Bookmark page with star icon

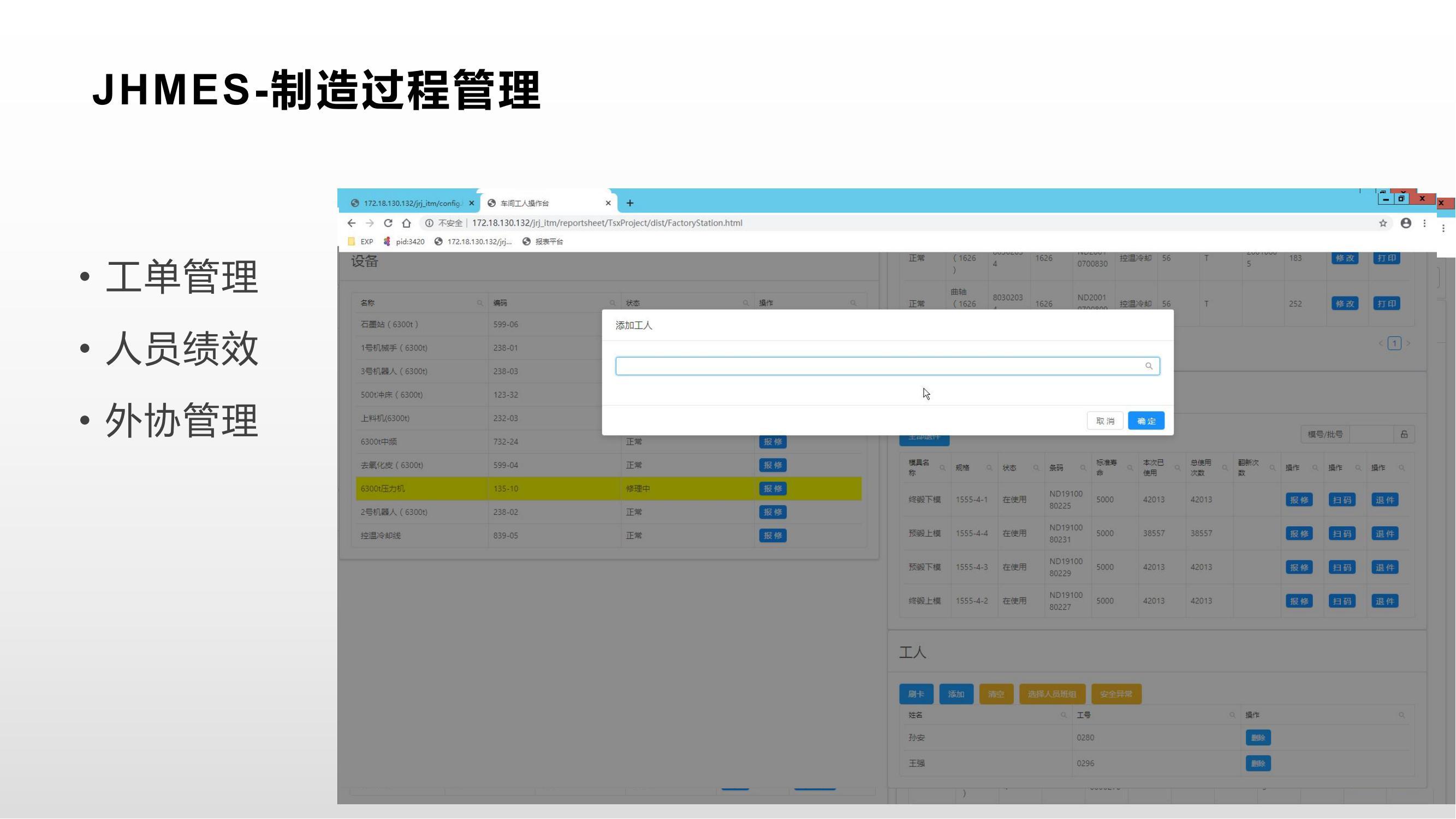1382,223
